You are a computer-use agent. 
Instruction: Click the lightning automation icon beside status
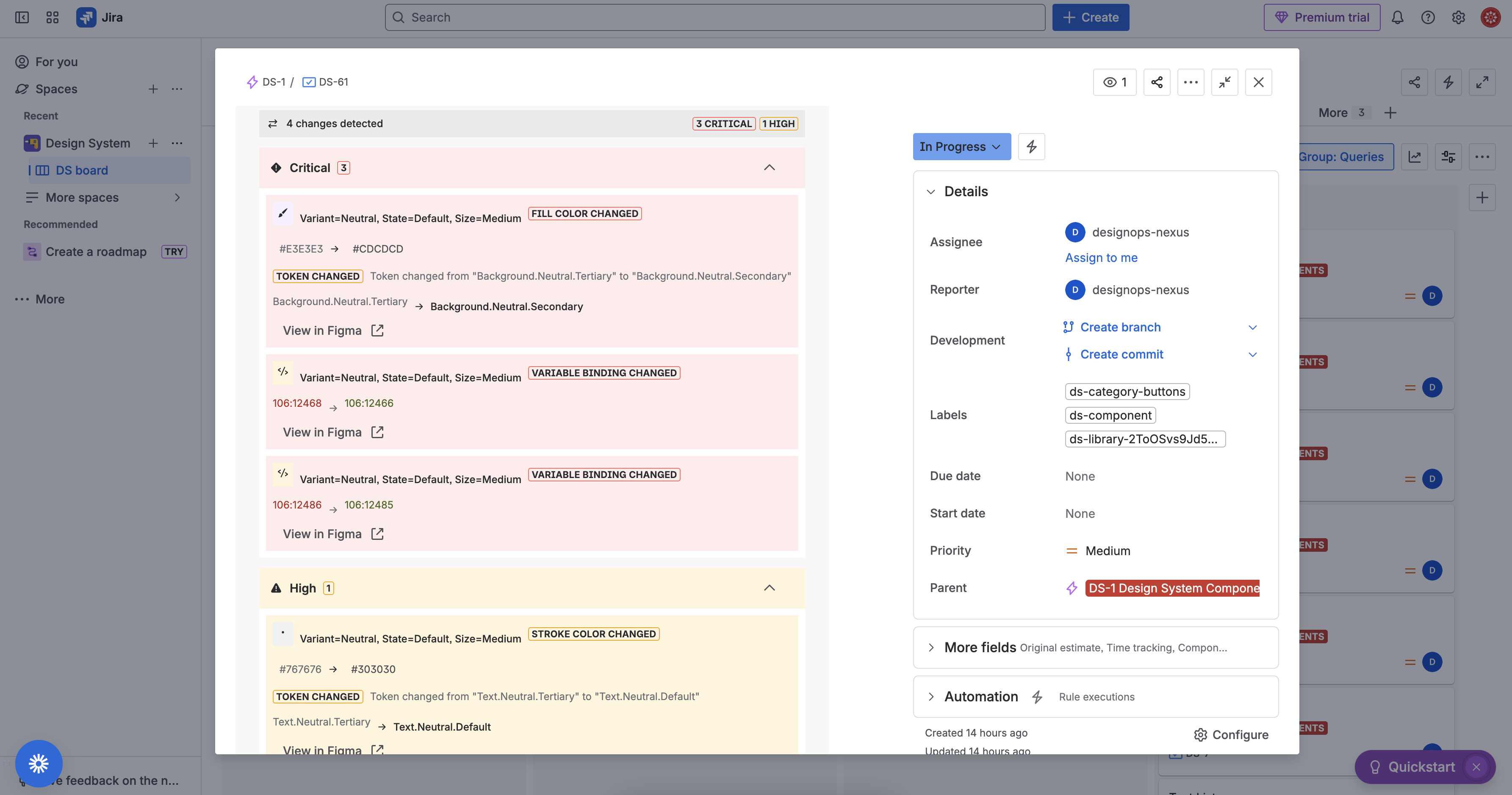pyautogui.click(x=1031, y=147)
